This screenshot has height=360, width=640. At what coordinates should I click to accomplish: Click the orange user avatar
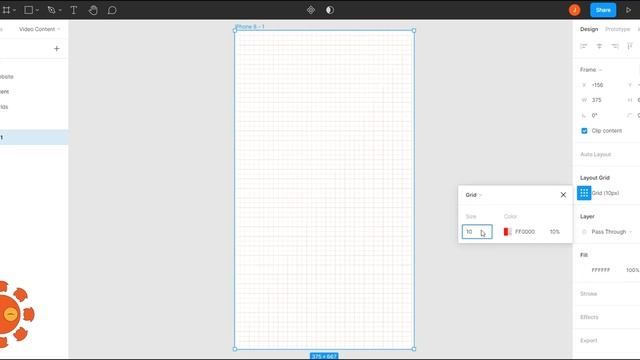click(575, 10)
